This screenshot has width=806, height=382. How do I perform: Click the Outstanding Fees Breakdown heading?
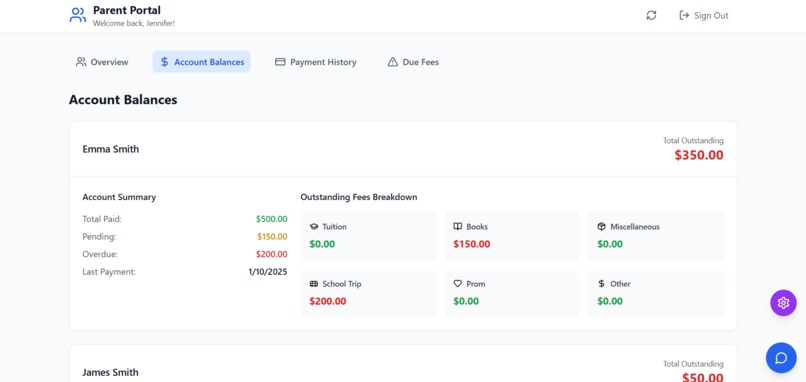(359, 197)
